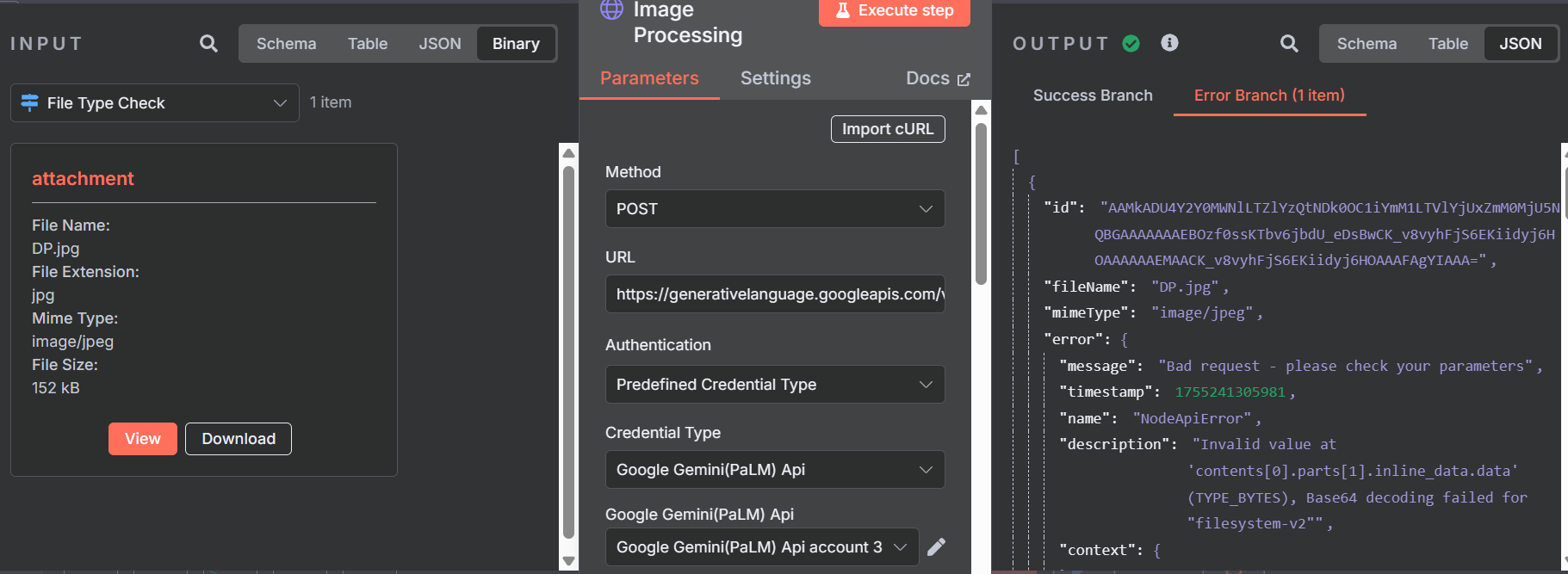The height and width of the screenshot is (574, 1568).
Task: Click the search icon in OUTPUT panel
Action: 1288,44
